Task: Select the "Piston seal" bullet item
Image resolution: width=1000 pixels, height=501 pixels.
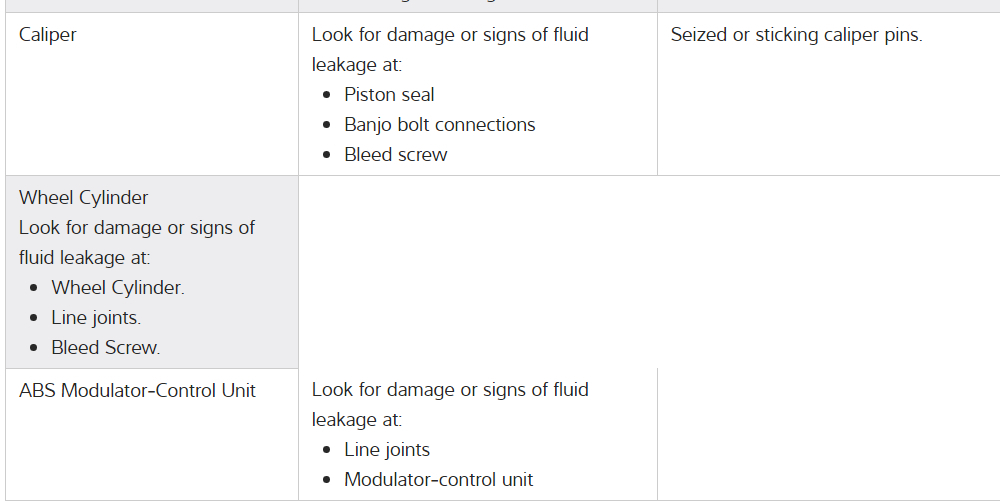Action: coord(389,95)
